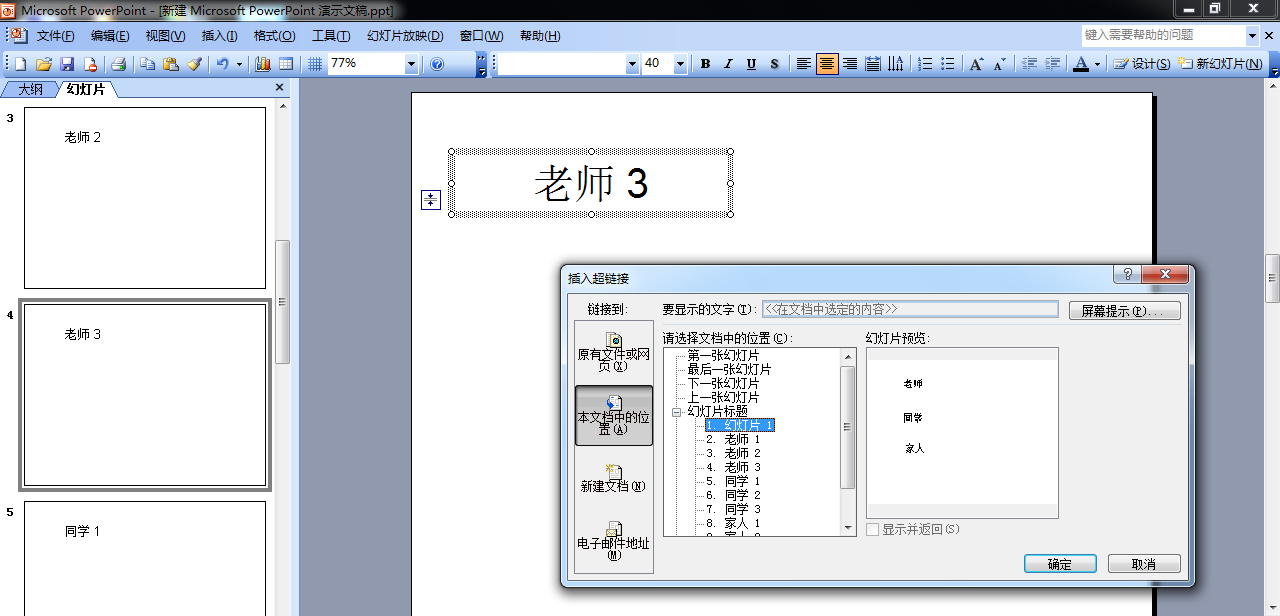Toggle Bold formatting
The width and height of the screenshot is (1280, 616).
tap(705, 64)
